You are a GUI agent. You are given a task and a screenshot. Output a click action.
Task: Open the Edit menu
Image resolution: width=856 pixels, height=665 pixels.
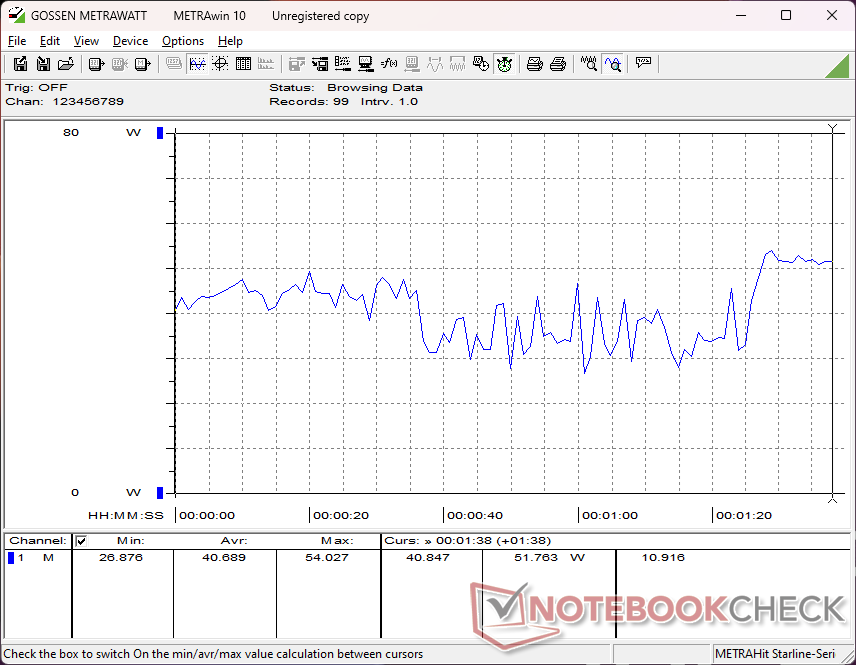pos(50,41)
